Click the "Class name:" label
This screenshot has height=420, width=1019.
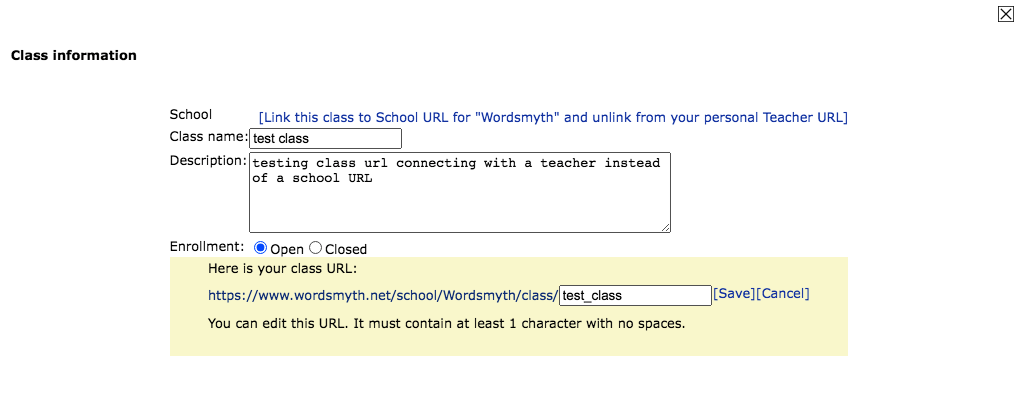(208, 136)
